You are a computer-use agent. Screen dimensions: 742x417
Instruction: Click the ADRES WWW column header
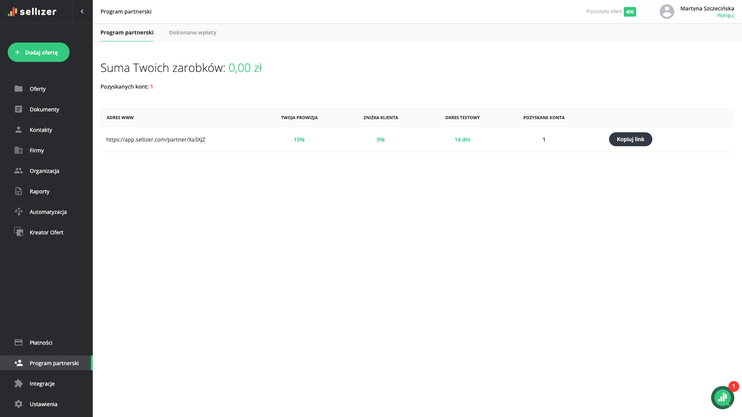coord(120,117)
